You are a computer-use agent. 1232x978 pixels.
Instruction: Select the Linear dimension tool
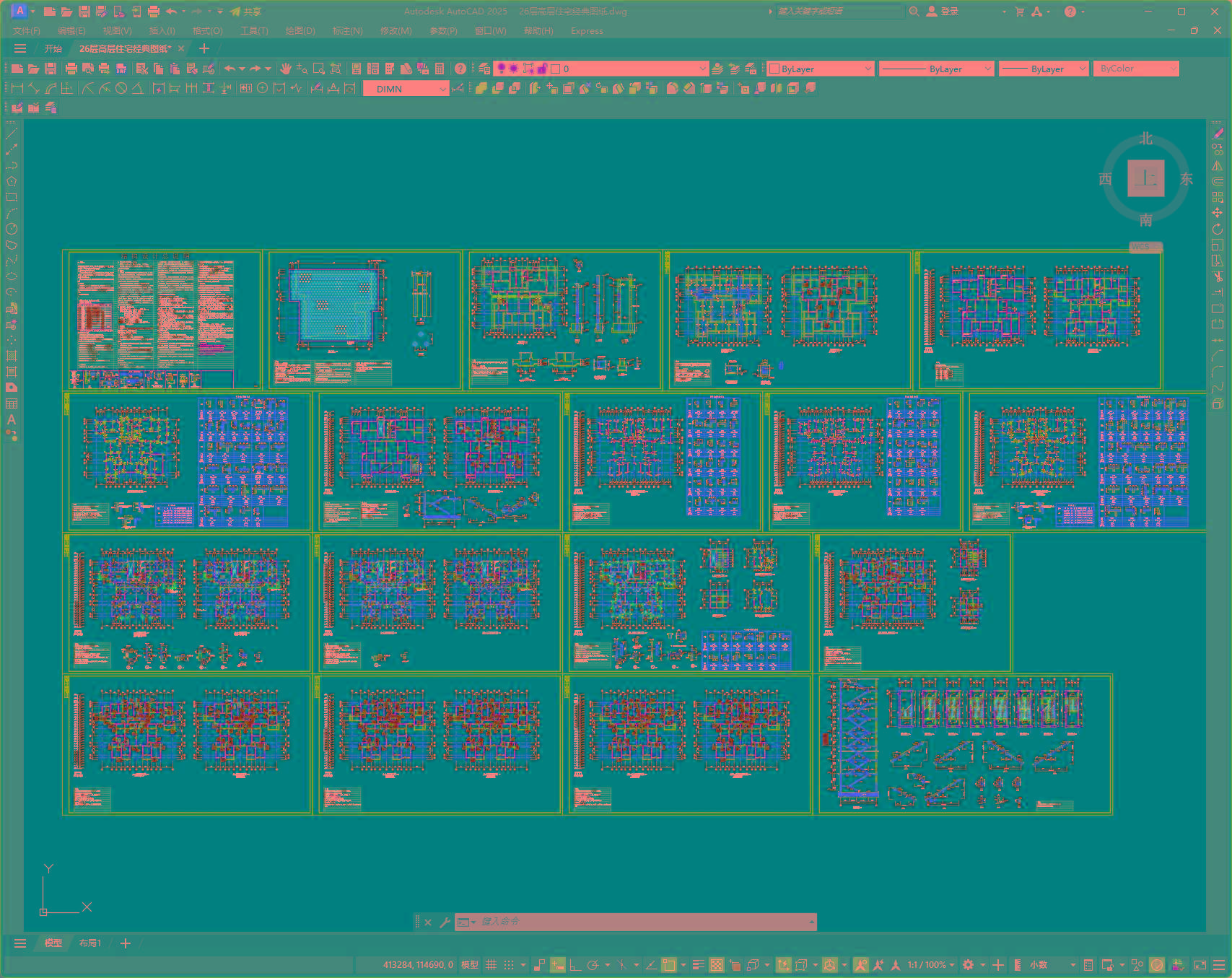(17, 88)
